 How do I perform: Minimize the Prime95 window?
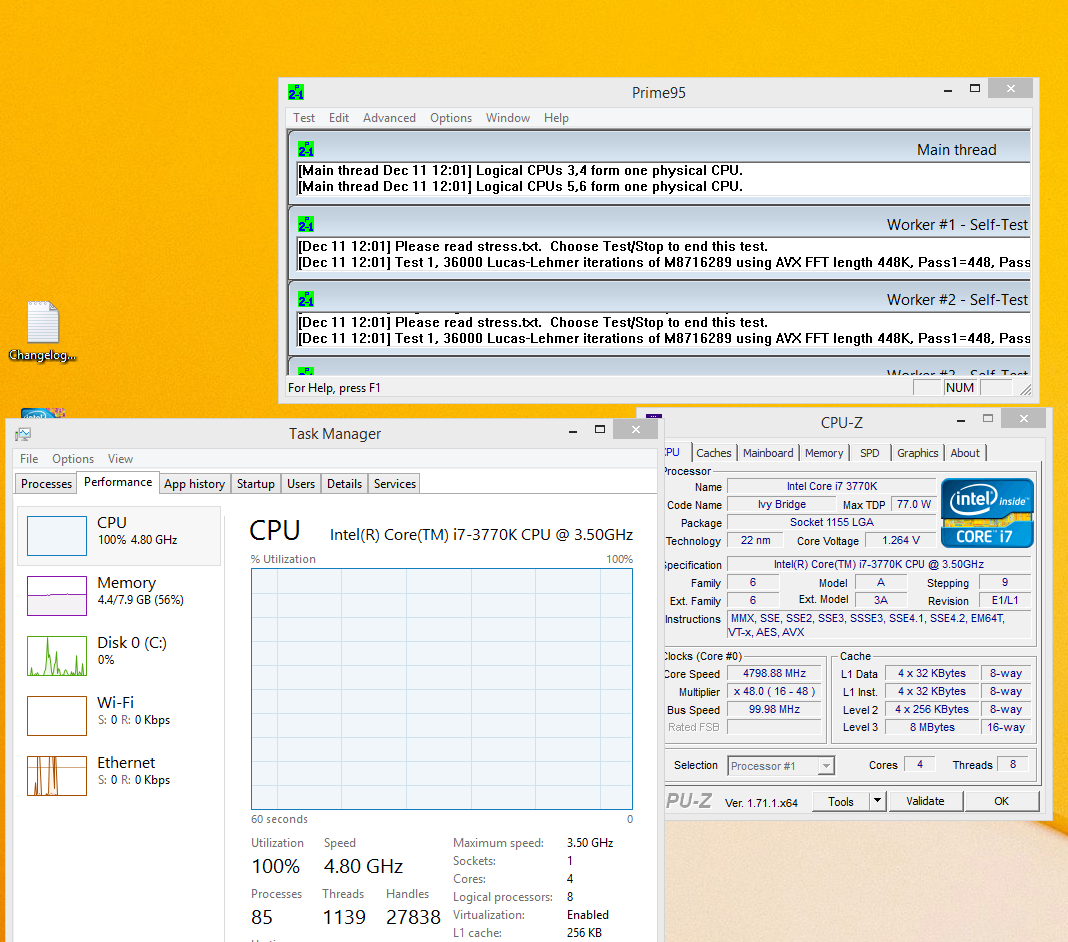[x=947, y=89]
